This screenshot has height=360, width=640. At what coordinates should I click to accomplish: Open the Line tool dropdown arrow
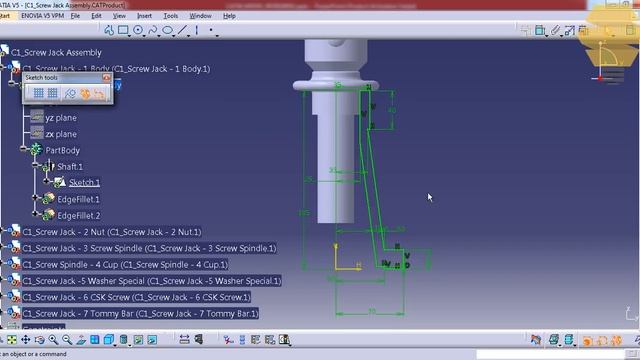click(x=188, y=36)
